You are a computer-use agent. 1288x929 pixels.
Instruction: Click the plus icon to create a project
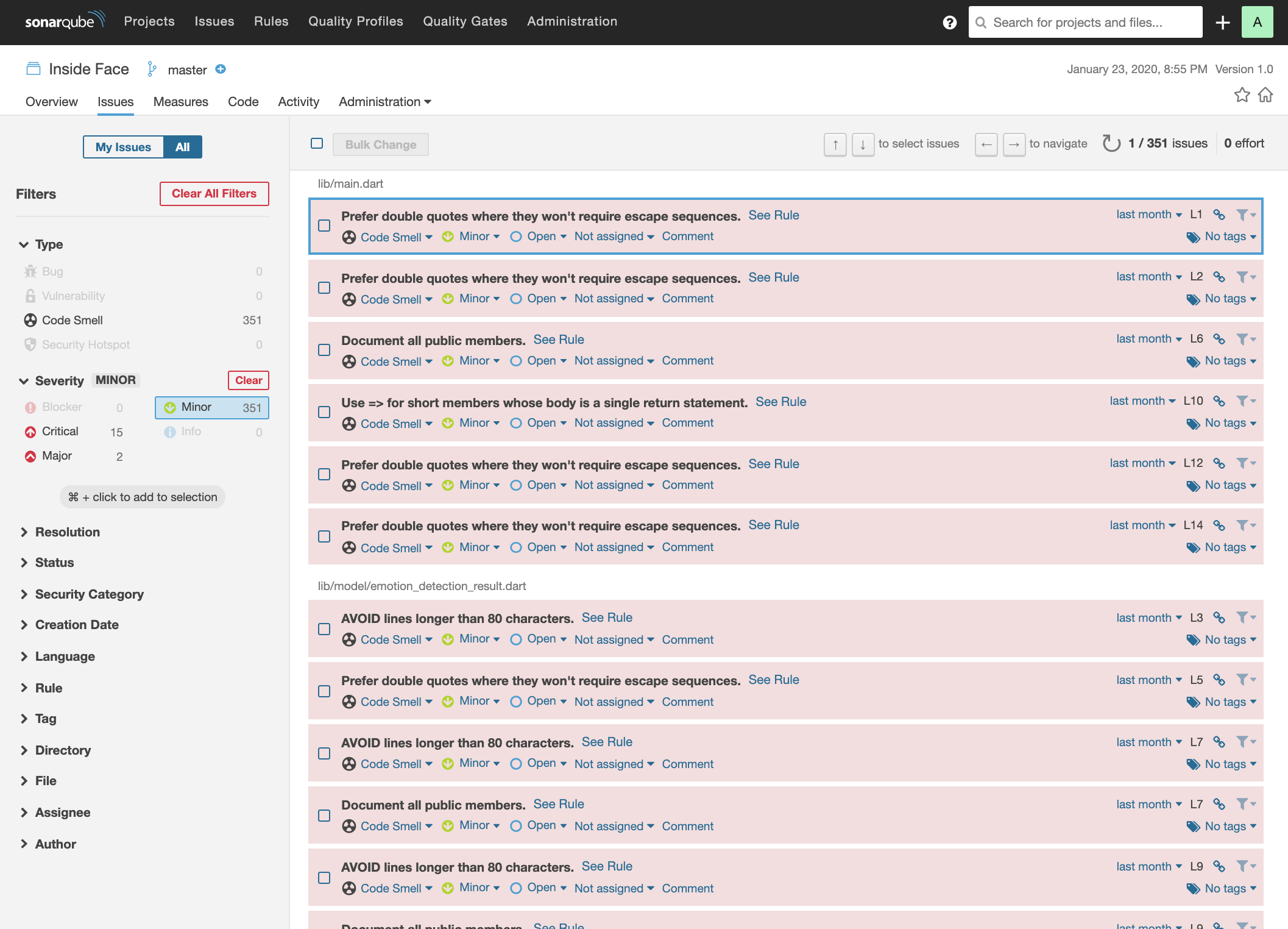coord(1223,22)
